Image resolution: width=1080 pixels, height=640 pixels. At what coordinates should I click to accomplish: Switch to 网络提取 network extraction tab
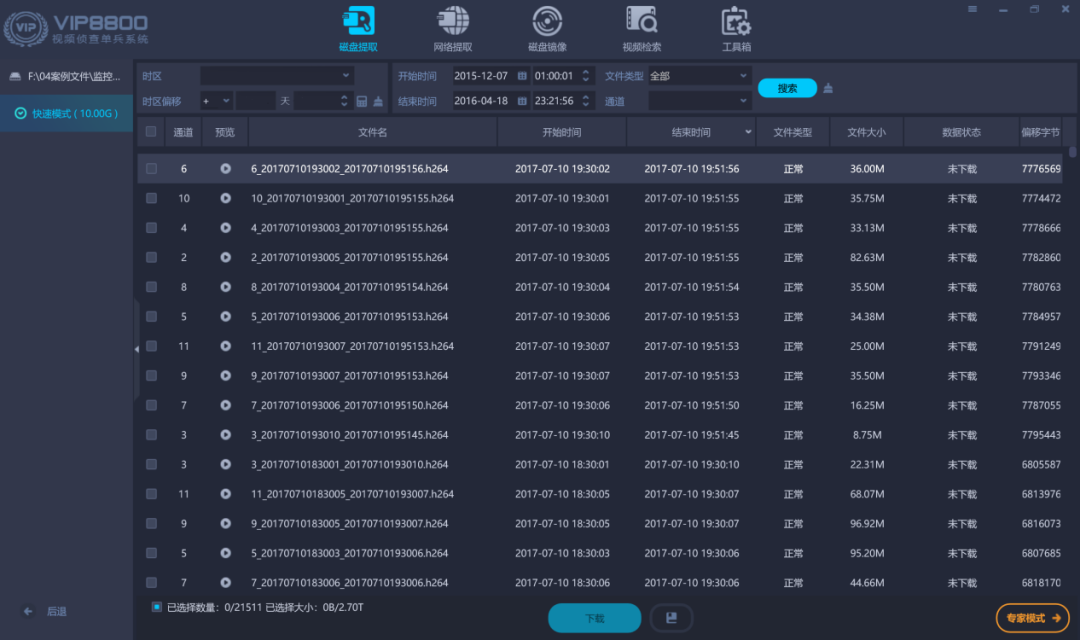tap(453, 28)
